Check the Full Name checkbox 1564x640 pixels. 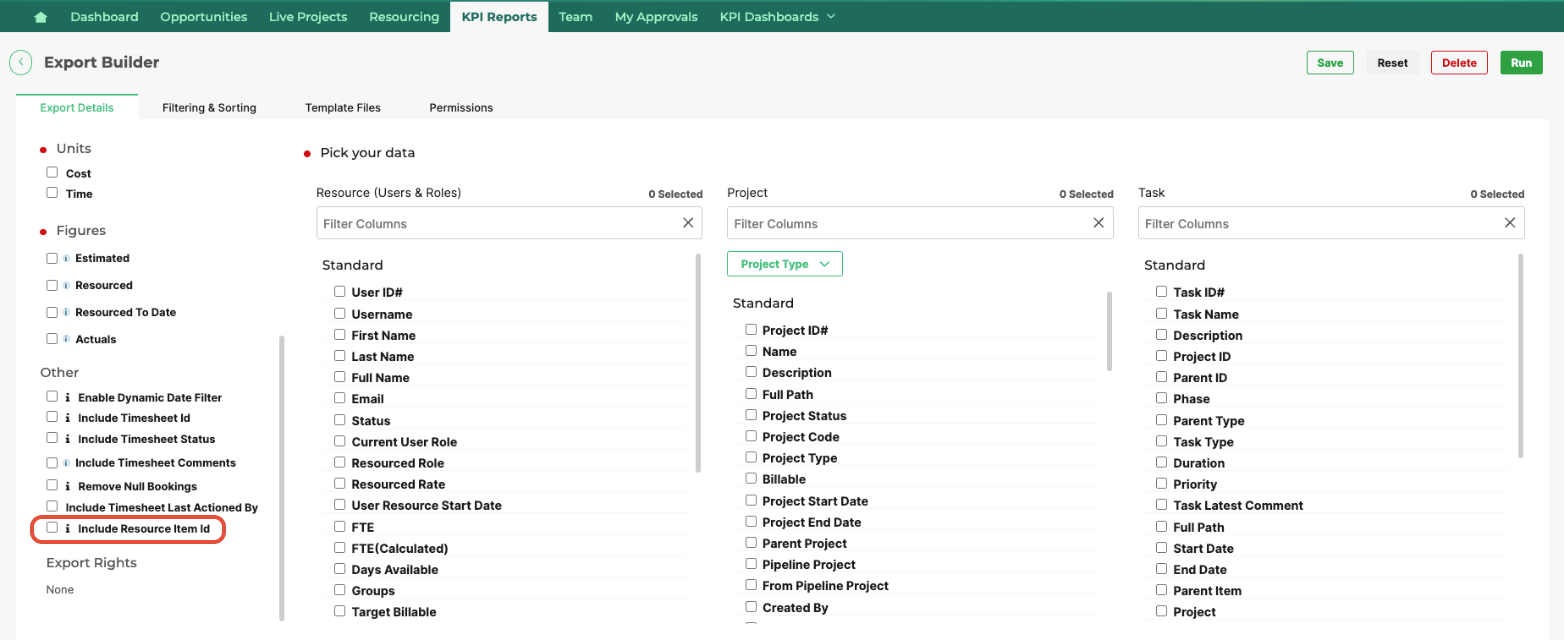pos(340,377)
